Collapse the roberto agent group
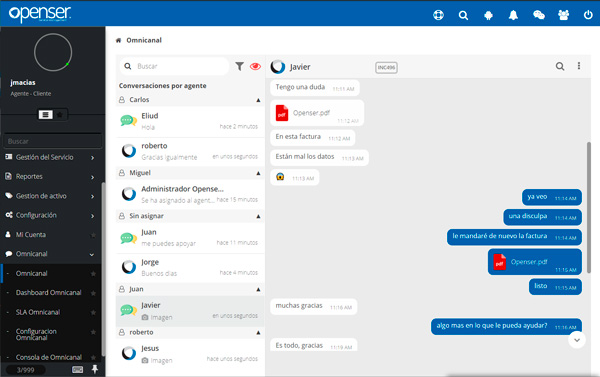This screenshot has width=600, height=377. pyautogui.click(x=258, y=333)
